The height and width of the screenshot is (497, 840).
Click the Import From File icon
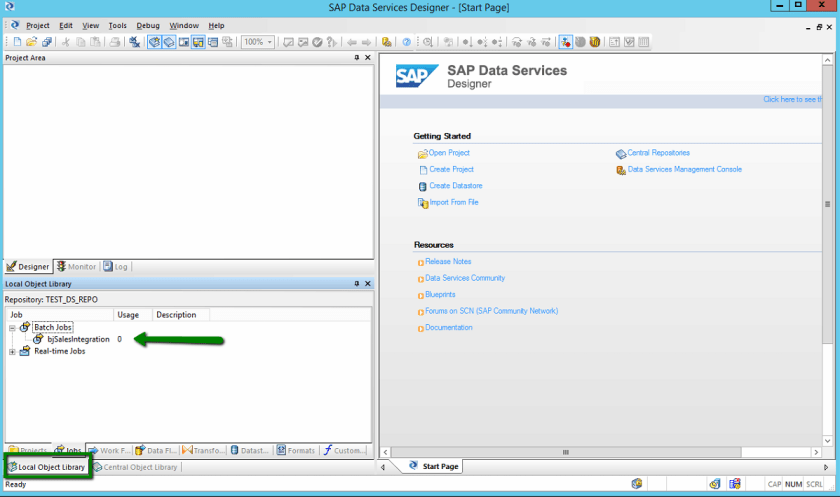422,203
